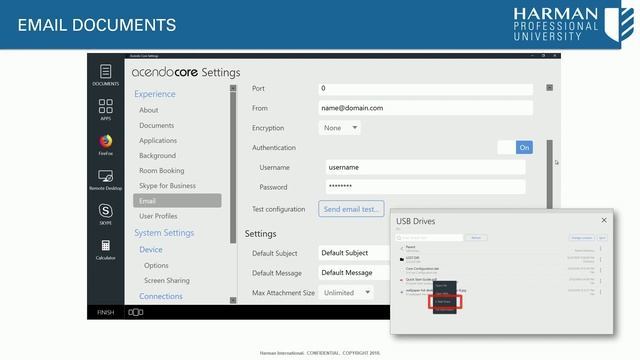The image size is (640, 360).
Task: Open Skype for Business settings
Action: [167, 186]
